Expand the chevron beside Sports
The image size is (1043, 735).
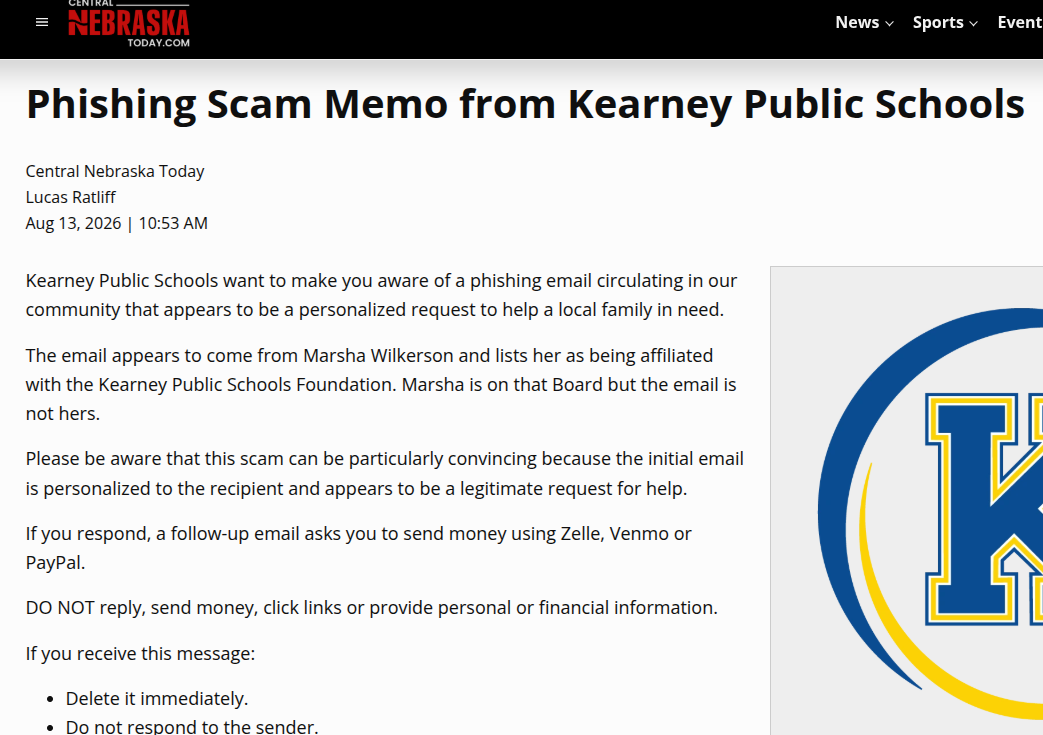point(974,23)
